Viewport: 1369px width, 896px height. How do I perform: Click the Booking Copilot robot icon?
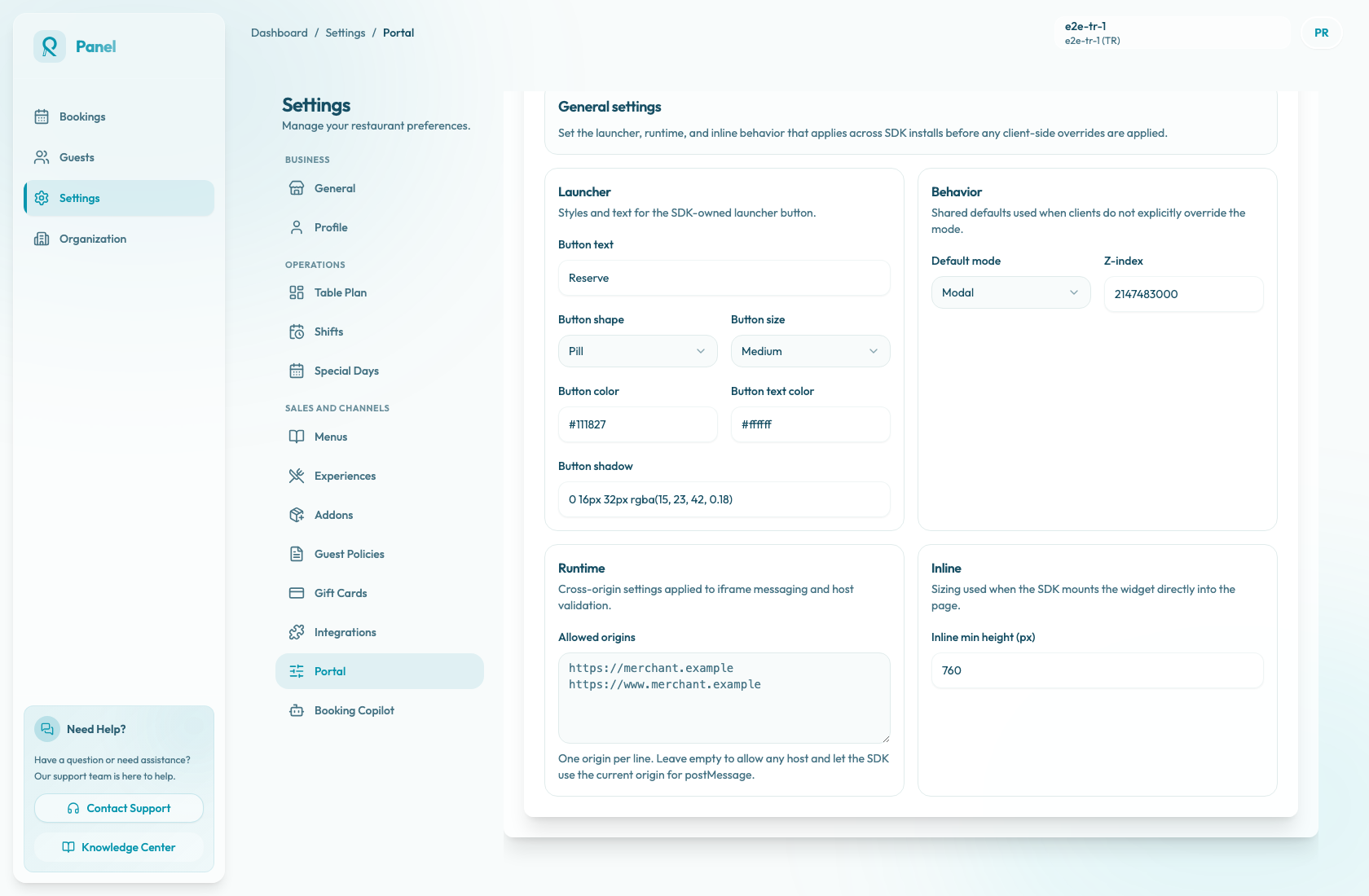pos(297,710)
